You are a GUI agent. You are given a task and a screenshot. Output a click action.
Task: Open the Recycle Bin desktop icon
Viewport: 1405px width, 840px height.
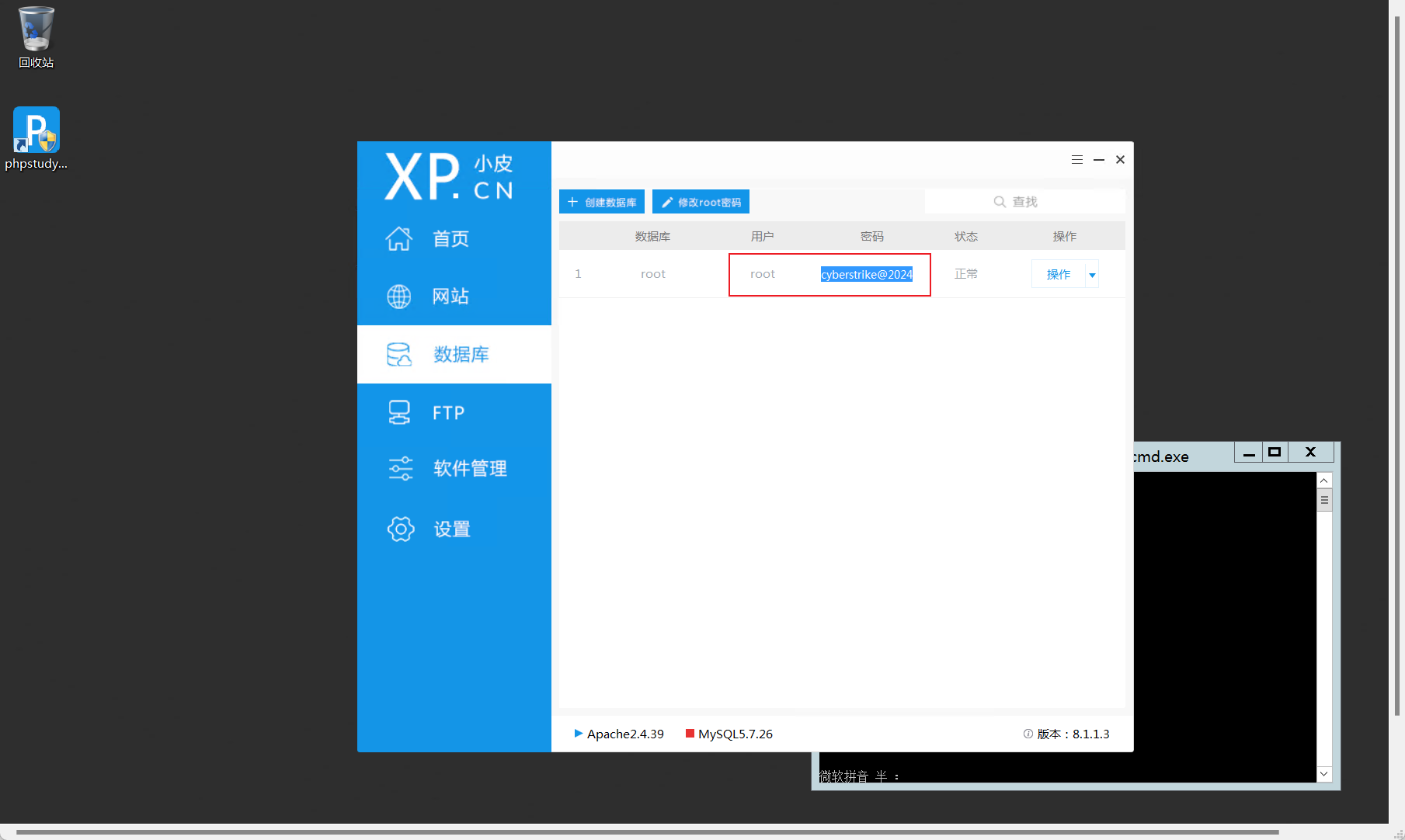point(36,30)
